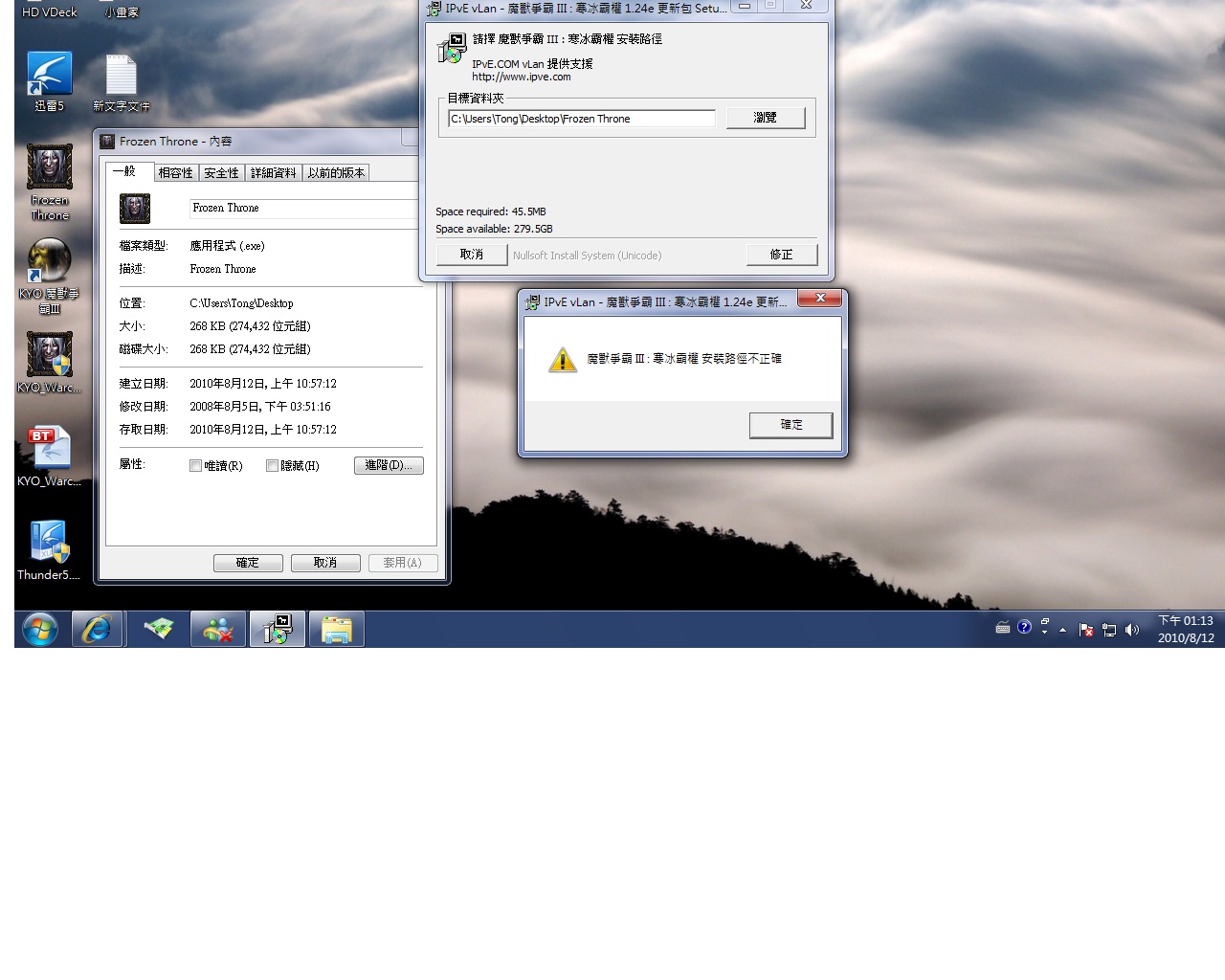This screenshot has width=1225, height=980.
Task: Click the setup disc icon in installer header
Action: pyautogui.click(x=452, y=48)
